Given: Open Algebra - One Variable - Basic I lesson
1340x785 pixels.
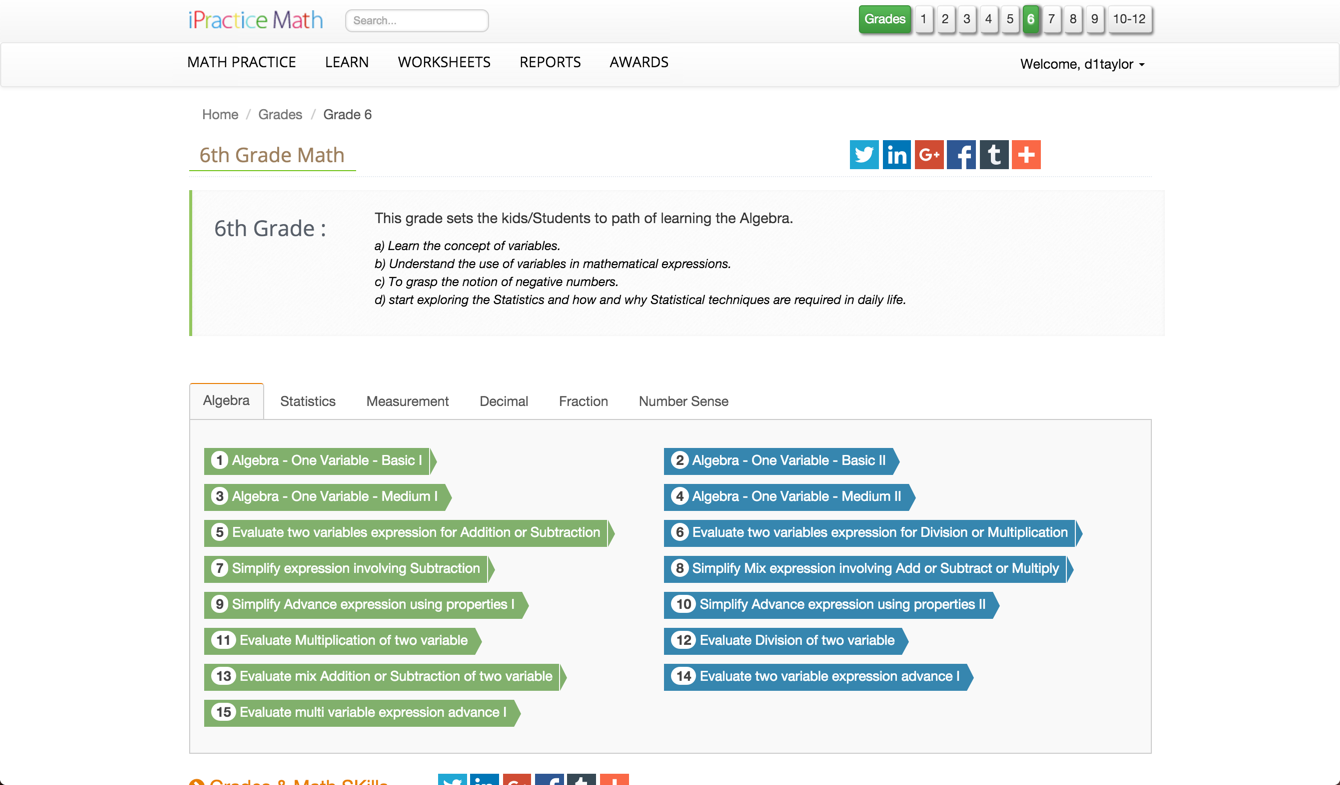Looking at the screenshot, I should tap(318, 461).
